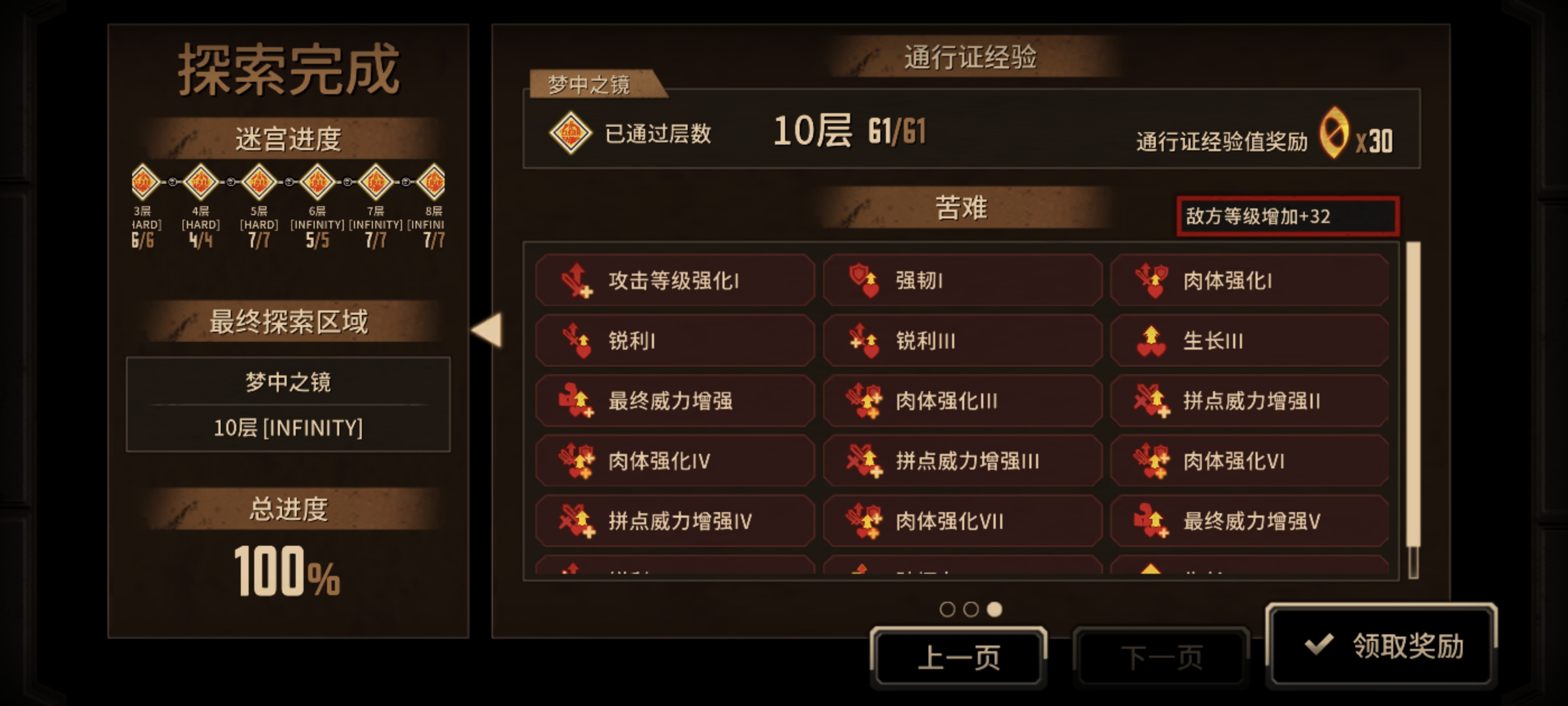Click the 下一页 next page button
1568x706 pixels.
tap(1161, 657)
